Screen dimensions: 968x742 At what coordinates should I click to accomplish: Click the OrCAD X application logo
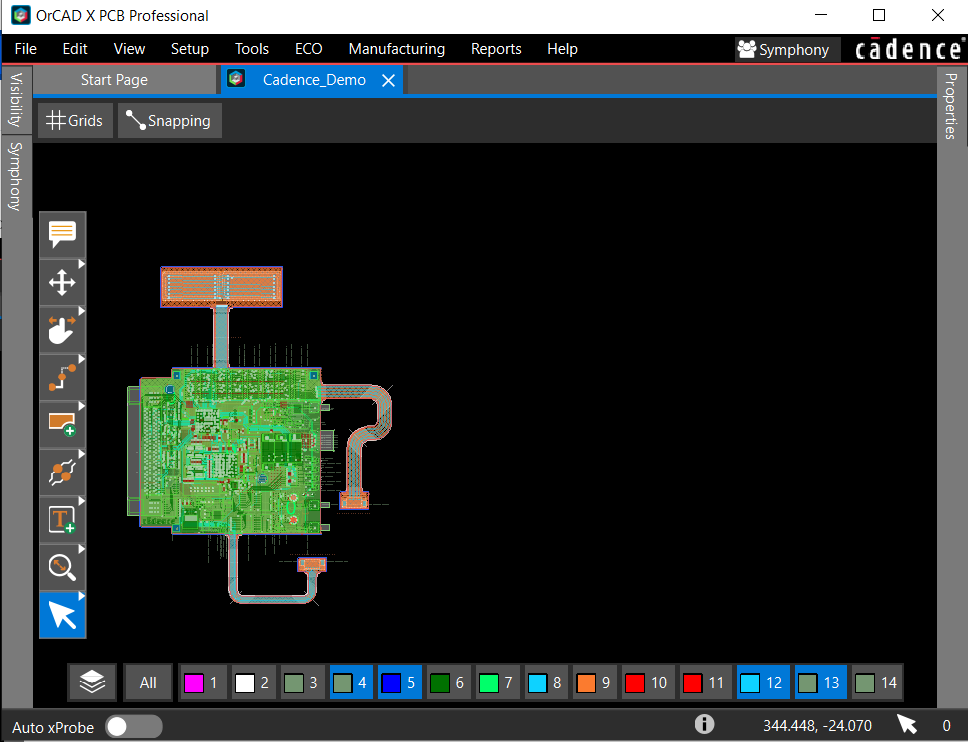(x=21, y=15)
